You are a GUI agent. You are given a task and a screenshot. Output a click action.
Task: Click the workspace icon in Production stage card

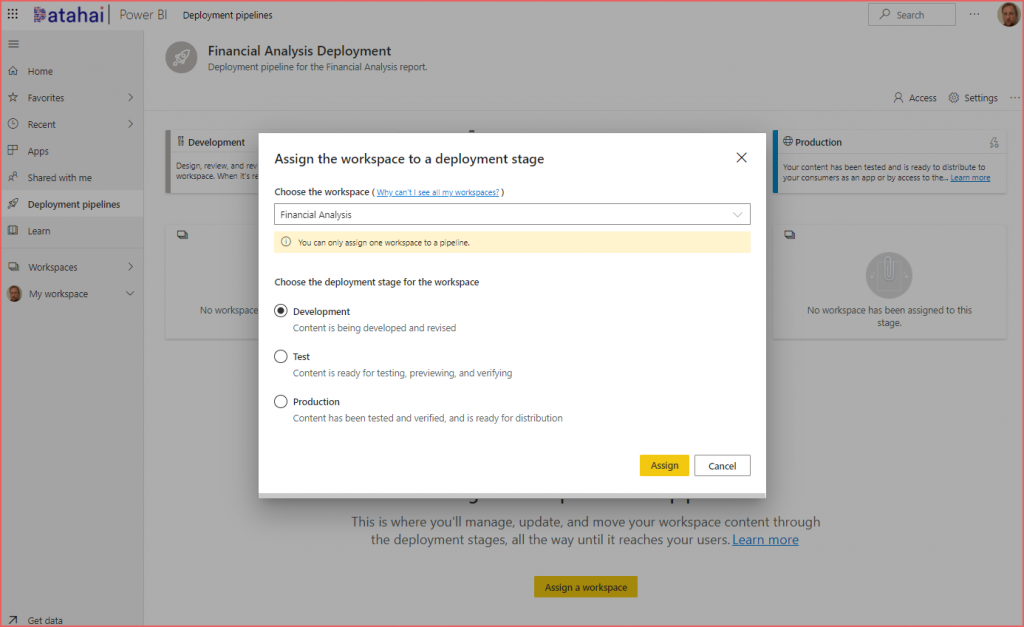pyautogui.click(x=790, y=234)
